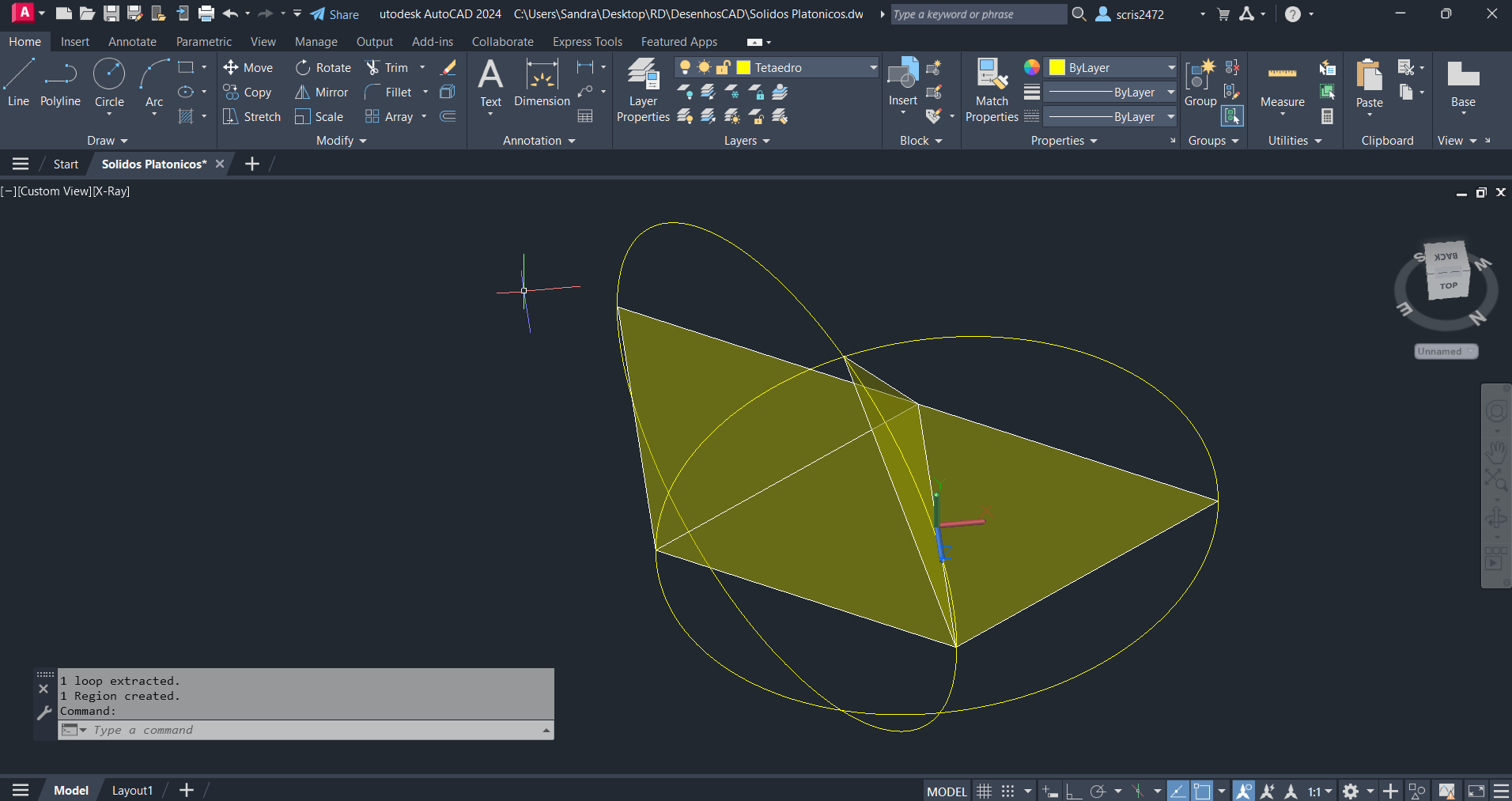This screenshot has width=1512, height=801.
Task: Open the Parametric ribbon tab
Action: click(204, 42)
